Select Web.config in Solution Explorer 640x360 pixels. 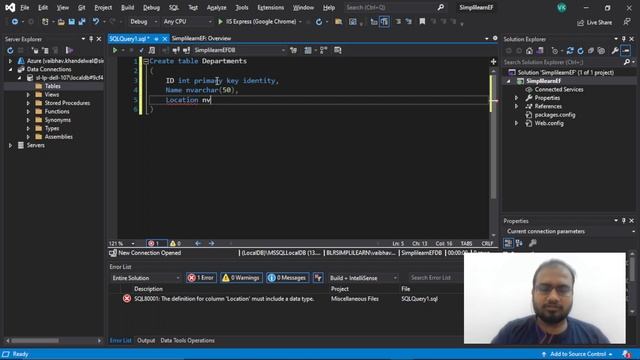click(x=549, y=123)
